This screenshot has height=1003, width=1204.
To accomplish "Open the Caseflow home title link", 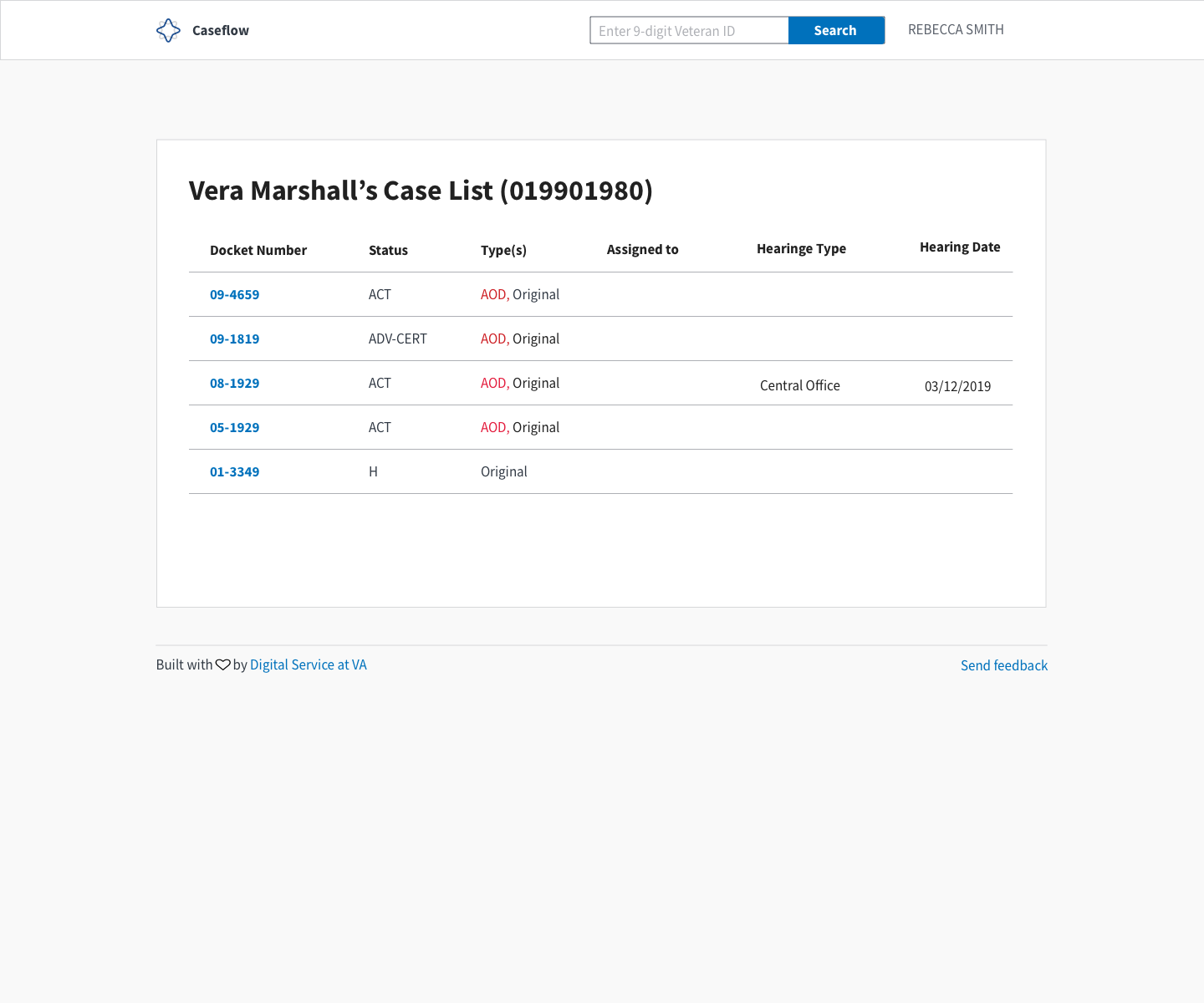I will tap(221, 30).
